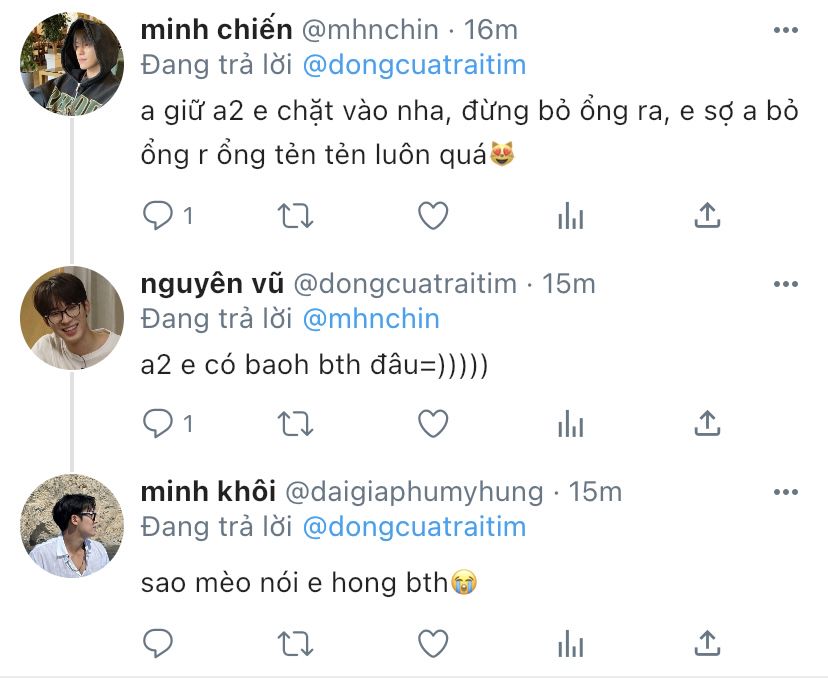Screen dimensions: 828x684
Task: View analytics for minh khôi's tweet
Action: pos(570,642)
